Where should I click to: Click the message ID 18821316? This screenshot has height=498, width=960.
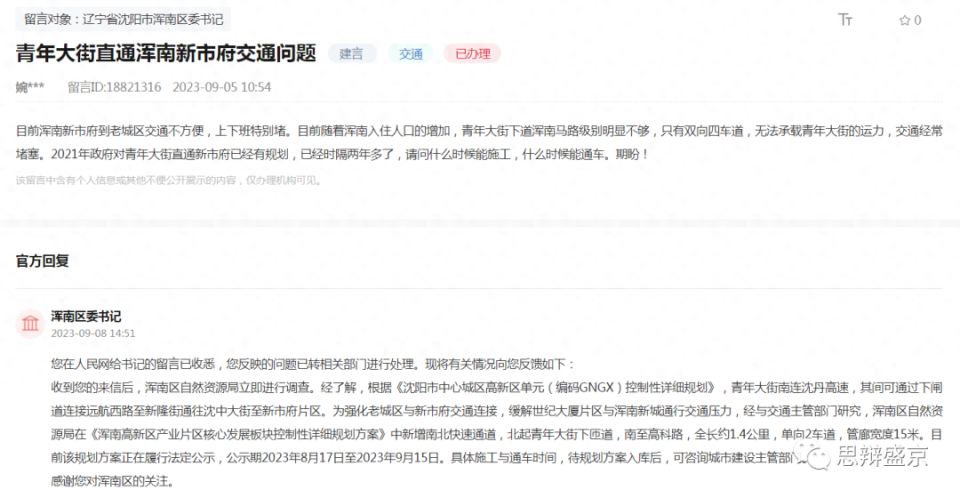[114, 87]
